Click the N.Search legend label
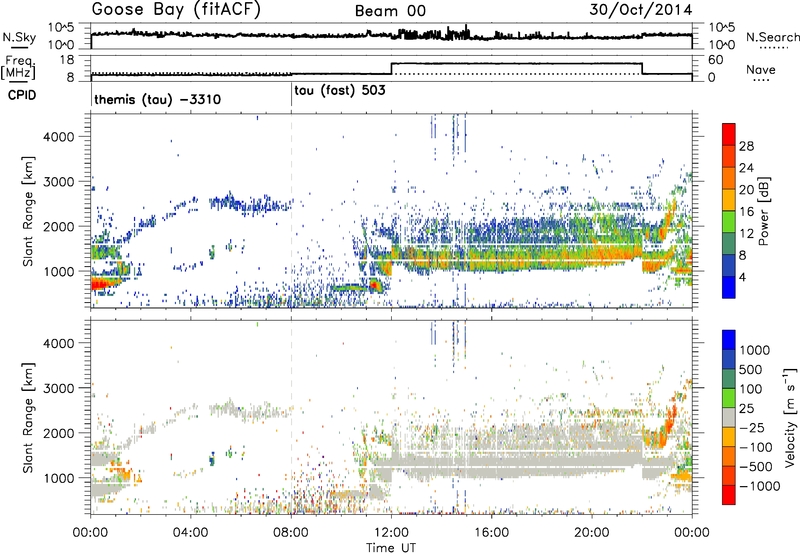Image resolution: width=800 pixels, height=554 pixels. [x=772, y=37]
